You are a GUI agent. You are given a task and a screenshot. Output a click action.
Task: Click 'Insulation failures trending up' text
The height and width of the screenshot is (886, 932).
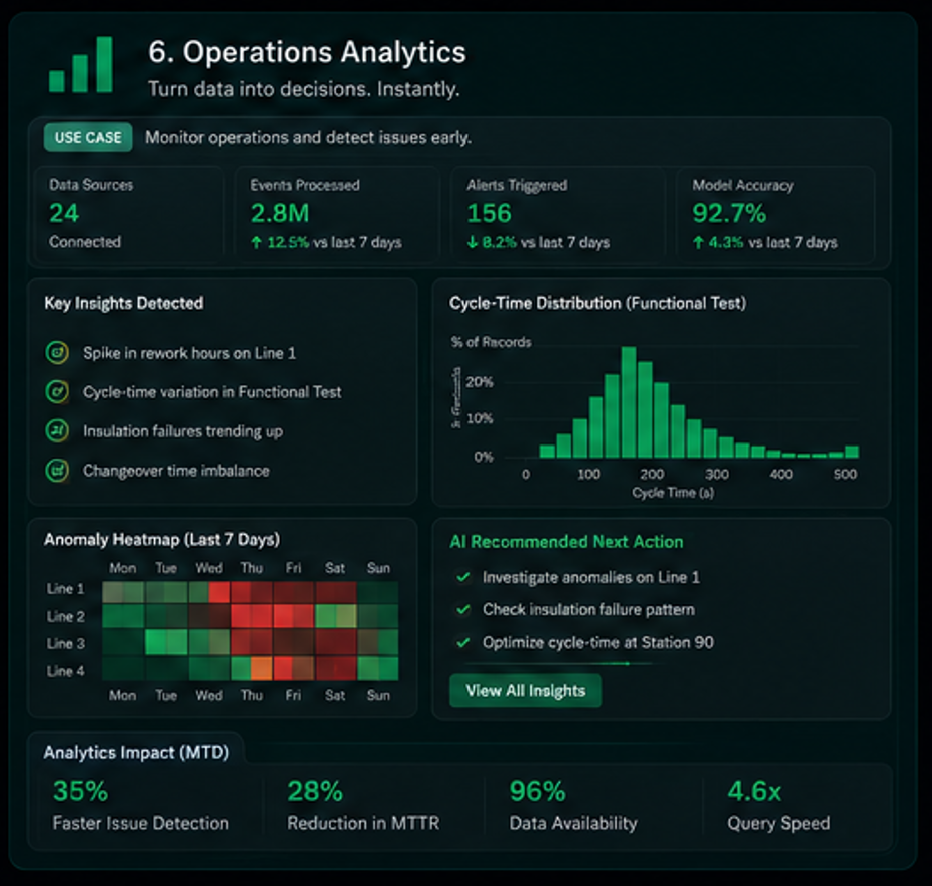click(x=183, y=431)
